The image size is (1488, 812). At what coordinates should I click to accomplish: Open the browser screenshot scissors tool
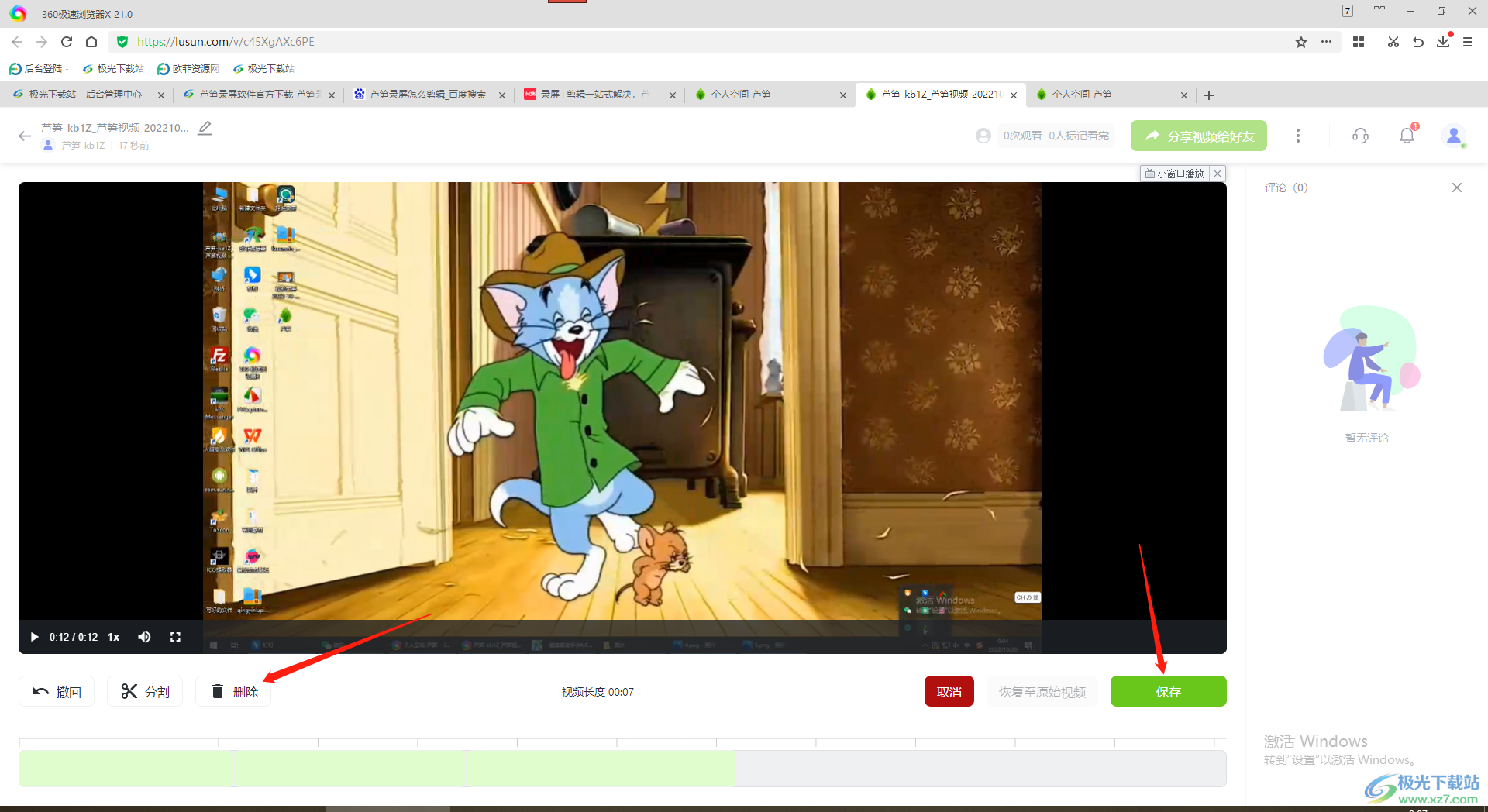(1393, 42)
